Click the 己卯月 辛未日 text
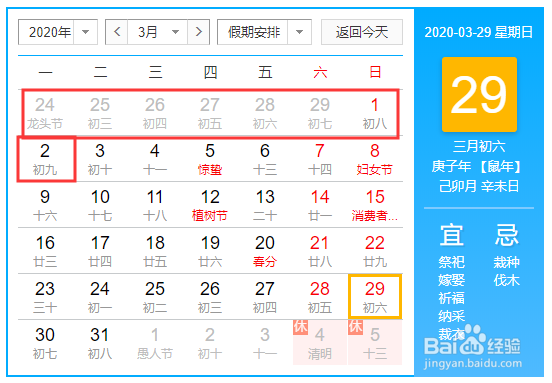This screenshot has width=552, height=383. (479, 186)
